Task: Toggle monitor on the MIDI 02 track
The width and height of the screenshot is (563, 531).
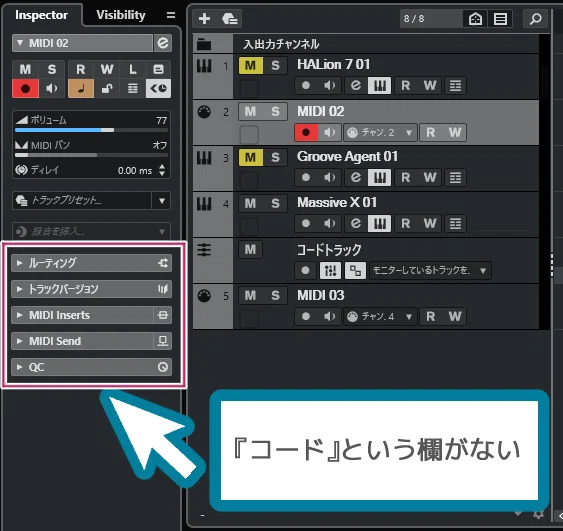Action: point(329,132)
